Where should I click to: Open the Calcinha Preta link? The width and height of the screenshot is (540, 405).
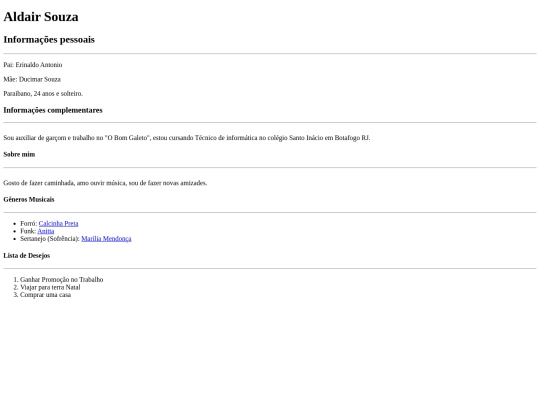(x=59, y=224)
